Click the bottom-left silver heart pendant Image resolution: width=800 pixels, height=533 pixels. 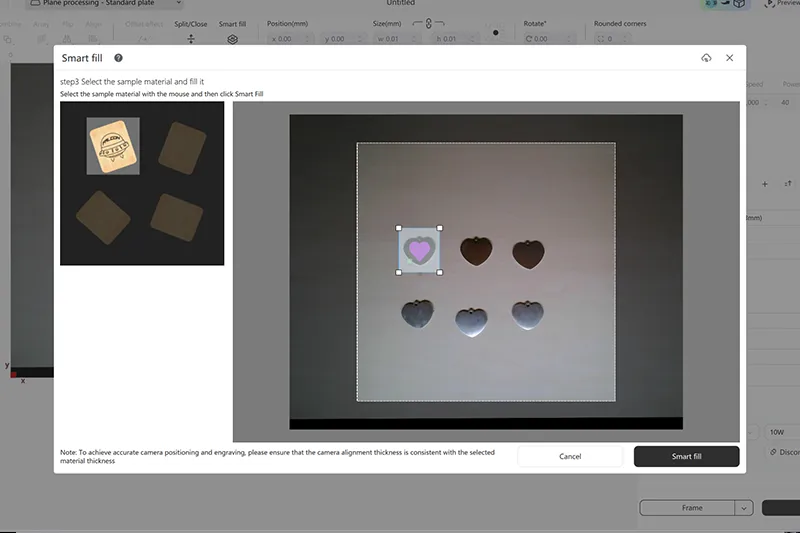(416, 314)
